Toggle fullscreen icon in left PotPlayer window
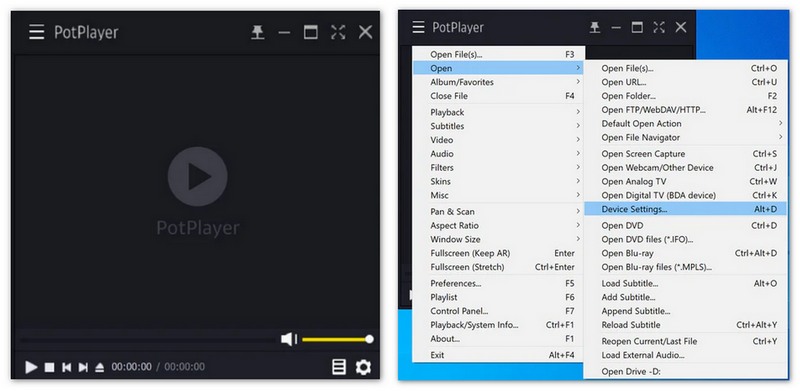The image size is (800, 391). click(x=338, y=33)
